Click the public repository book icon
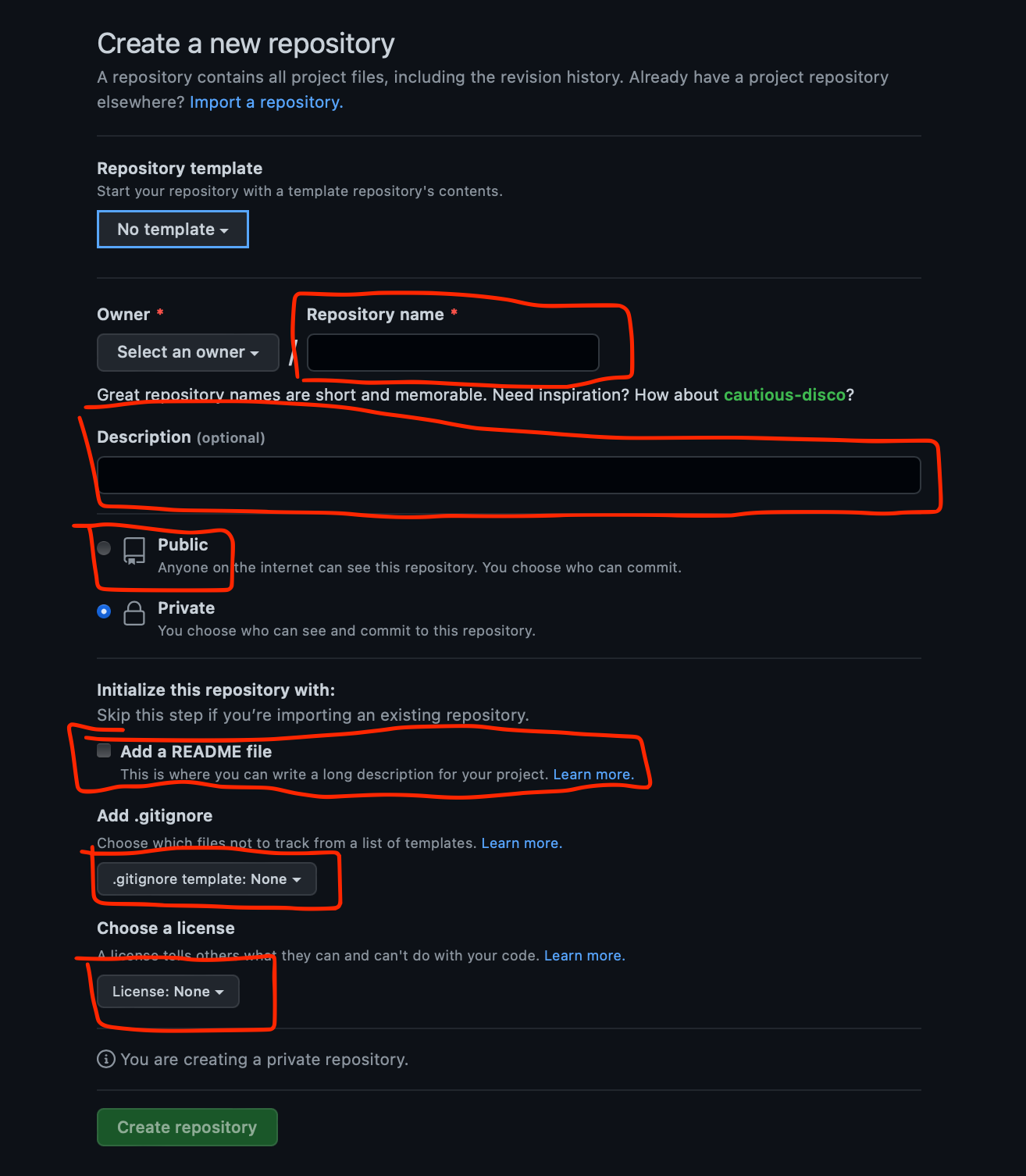This screenshot has height=1176, width=1026. click(134, 551)
